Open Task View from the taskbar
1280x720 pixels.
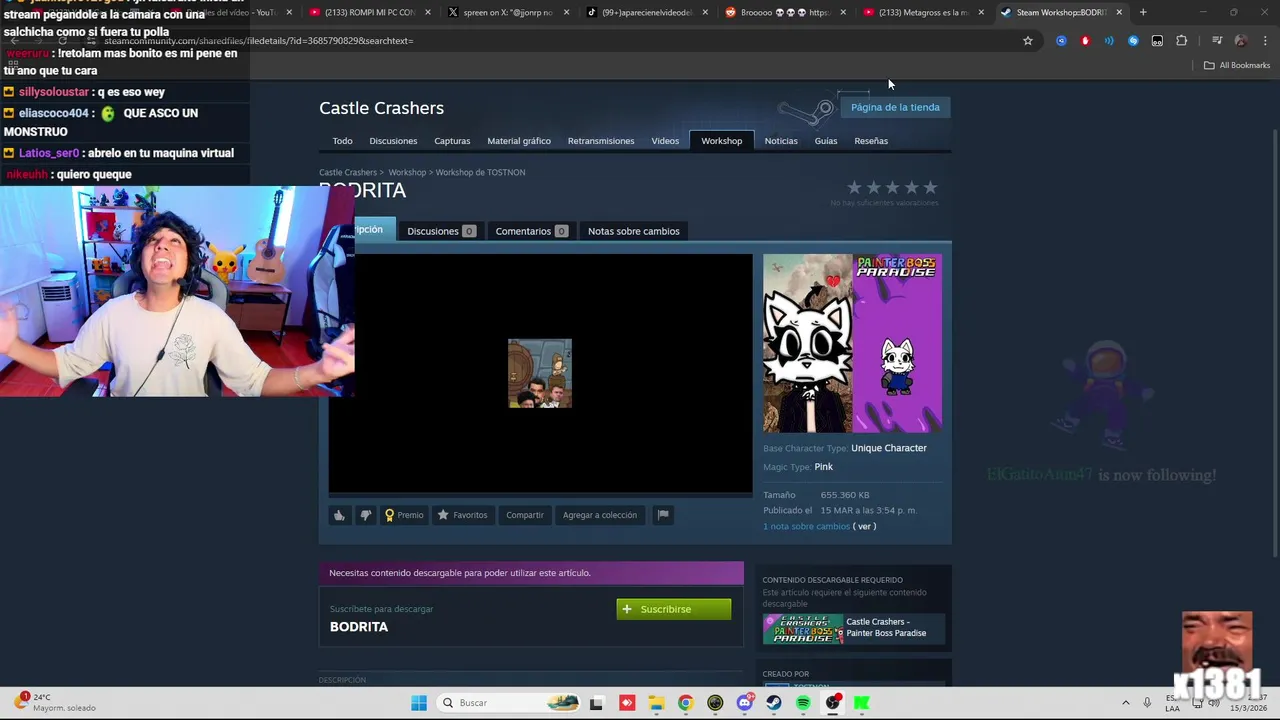point(596,703)
